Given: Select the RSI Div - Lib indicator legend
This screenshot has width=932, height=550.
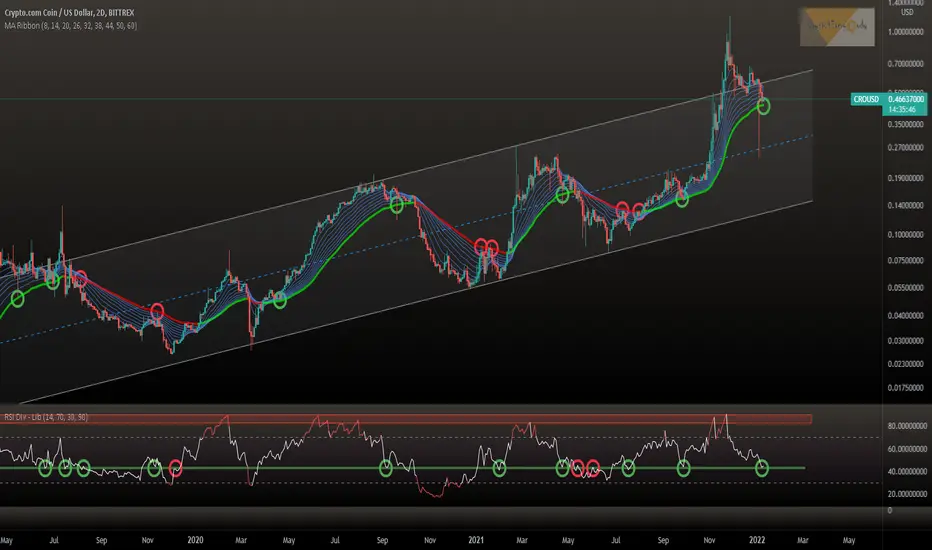Looking at the screenshot, I should (x=46, y=417).
